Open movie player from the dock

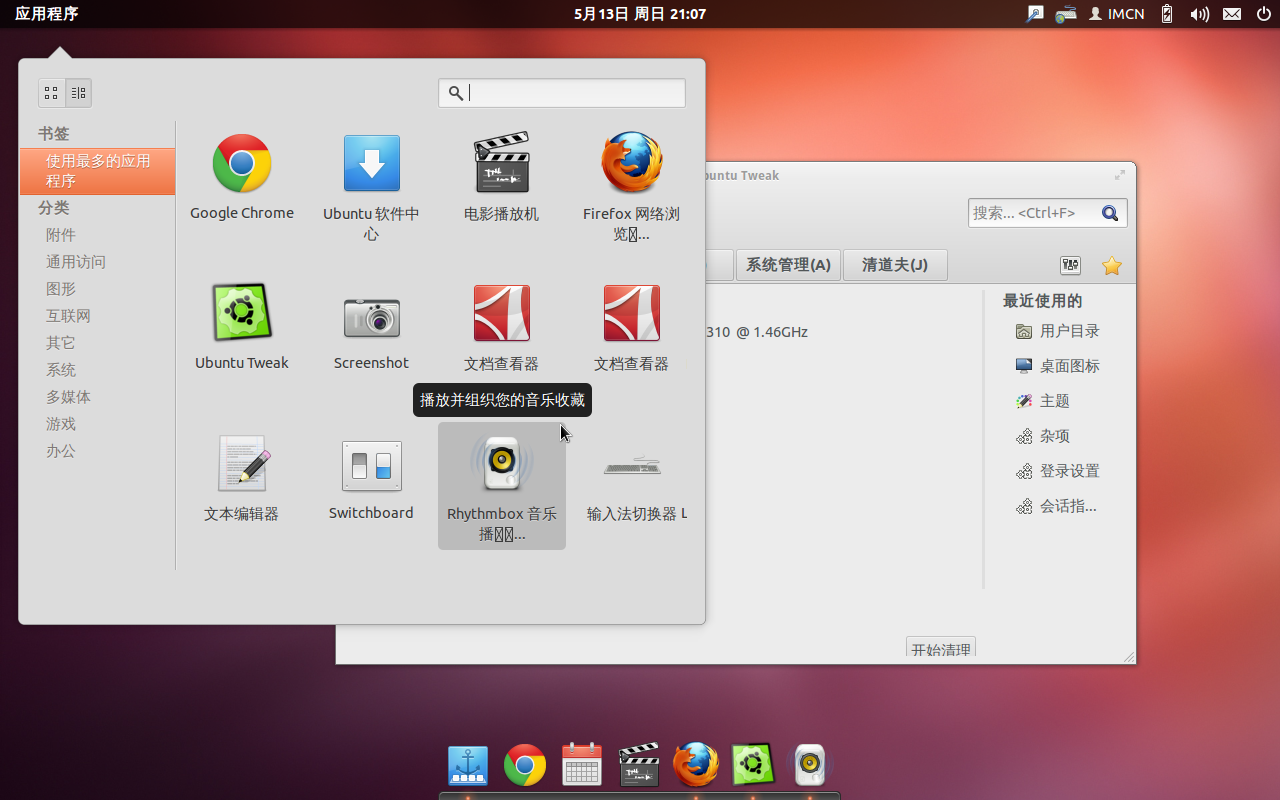click(639, 765)
